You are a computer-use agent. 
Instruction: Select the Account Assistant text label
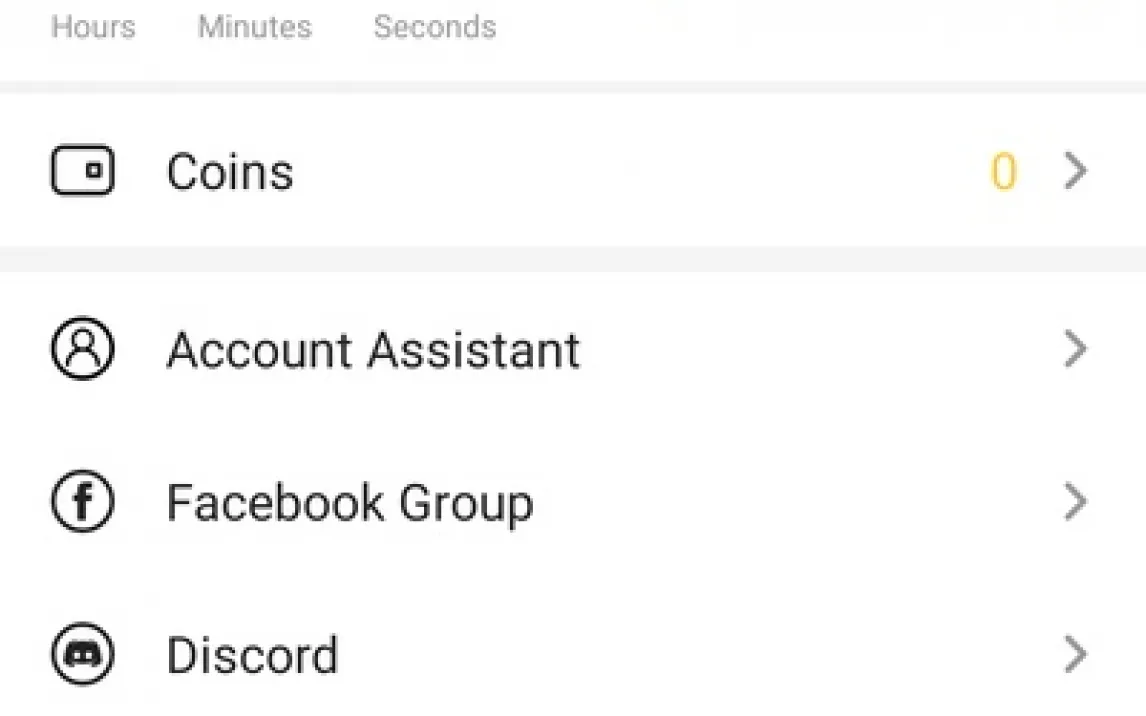tap(373, 350)
